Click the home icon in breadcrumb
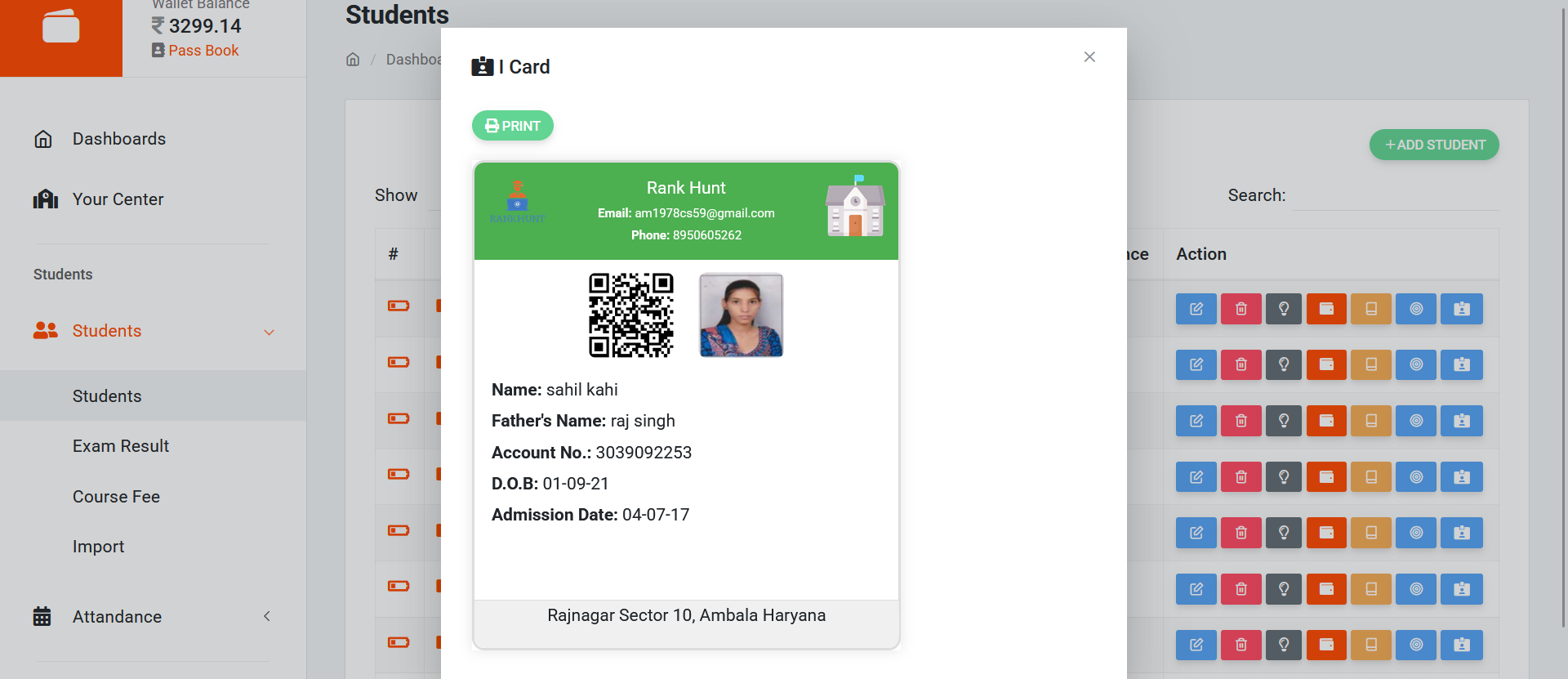Screen dimensions: 1568x679 353,60
